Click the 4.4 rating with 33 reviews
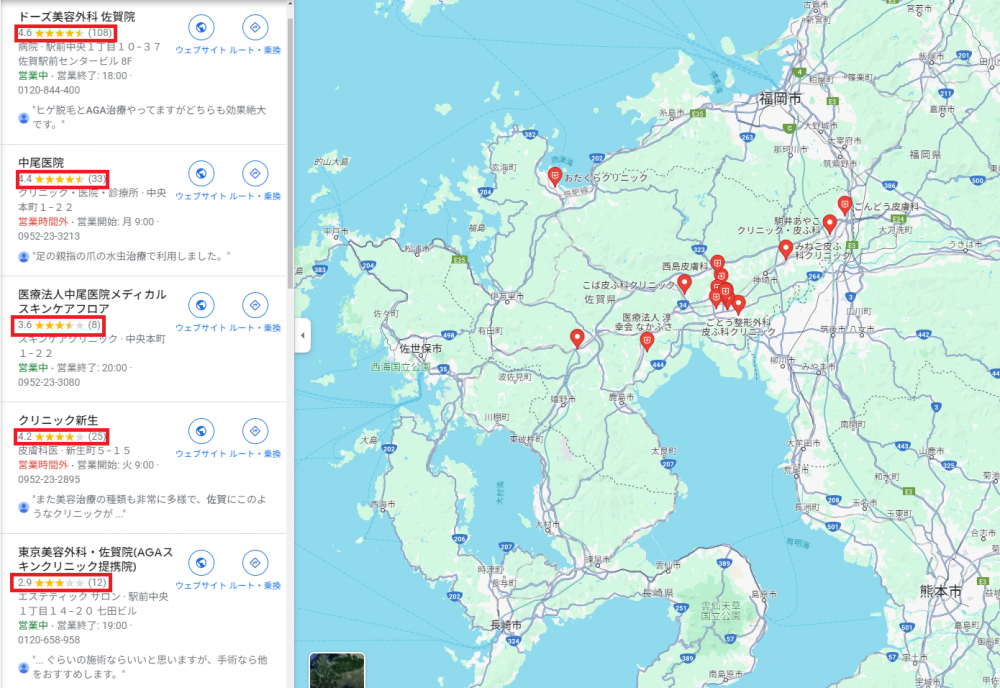Image resolution: width=1000 pixels, height=688 pixels. 62,179
